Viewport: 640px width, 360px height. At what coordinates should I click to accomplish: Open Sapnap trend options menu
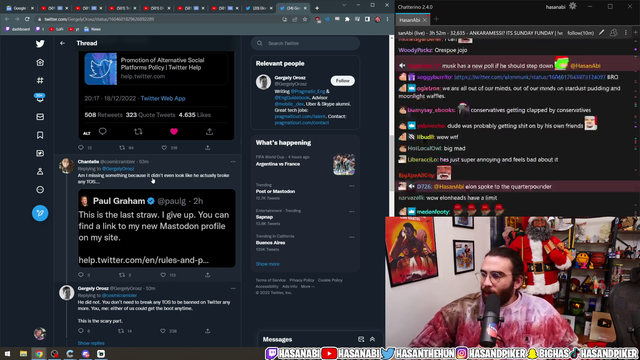pyautogui.click(x=351, y=211)
